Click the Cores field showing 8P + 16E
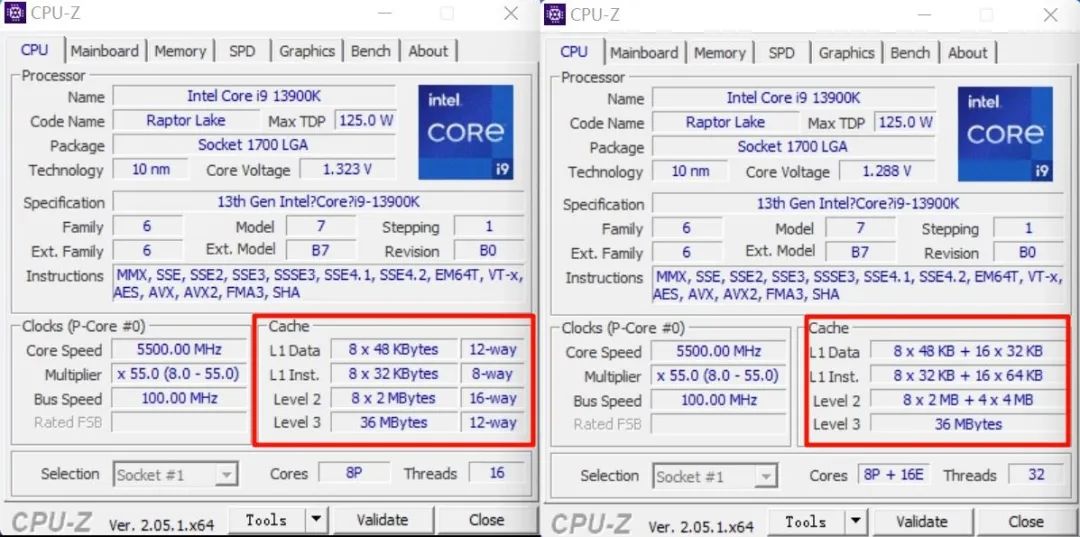This screenshot has width=1080, height=537. [x=894, y=475]
